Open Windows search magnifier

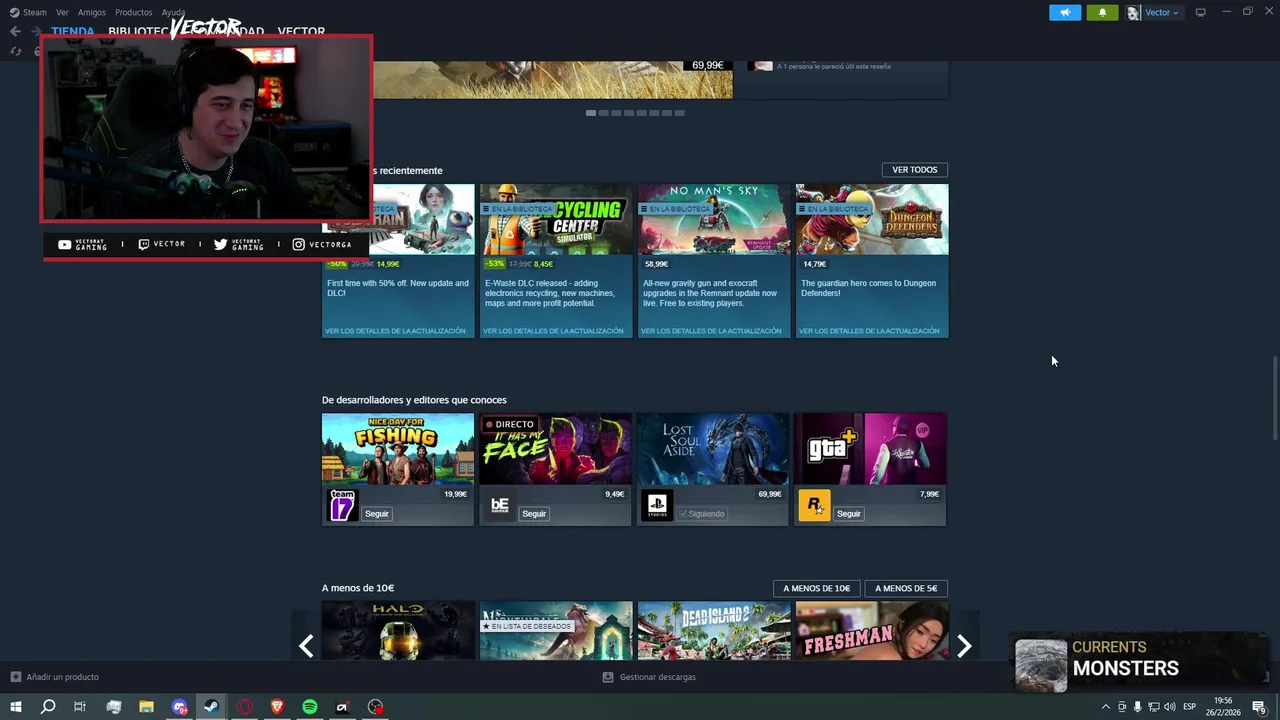48,707
